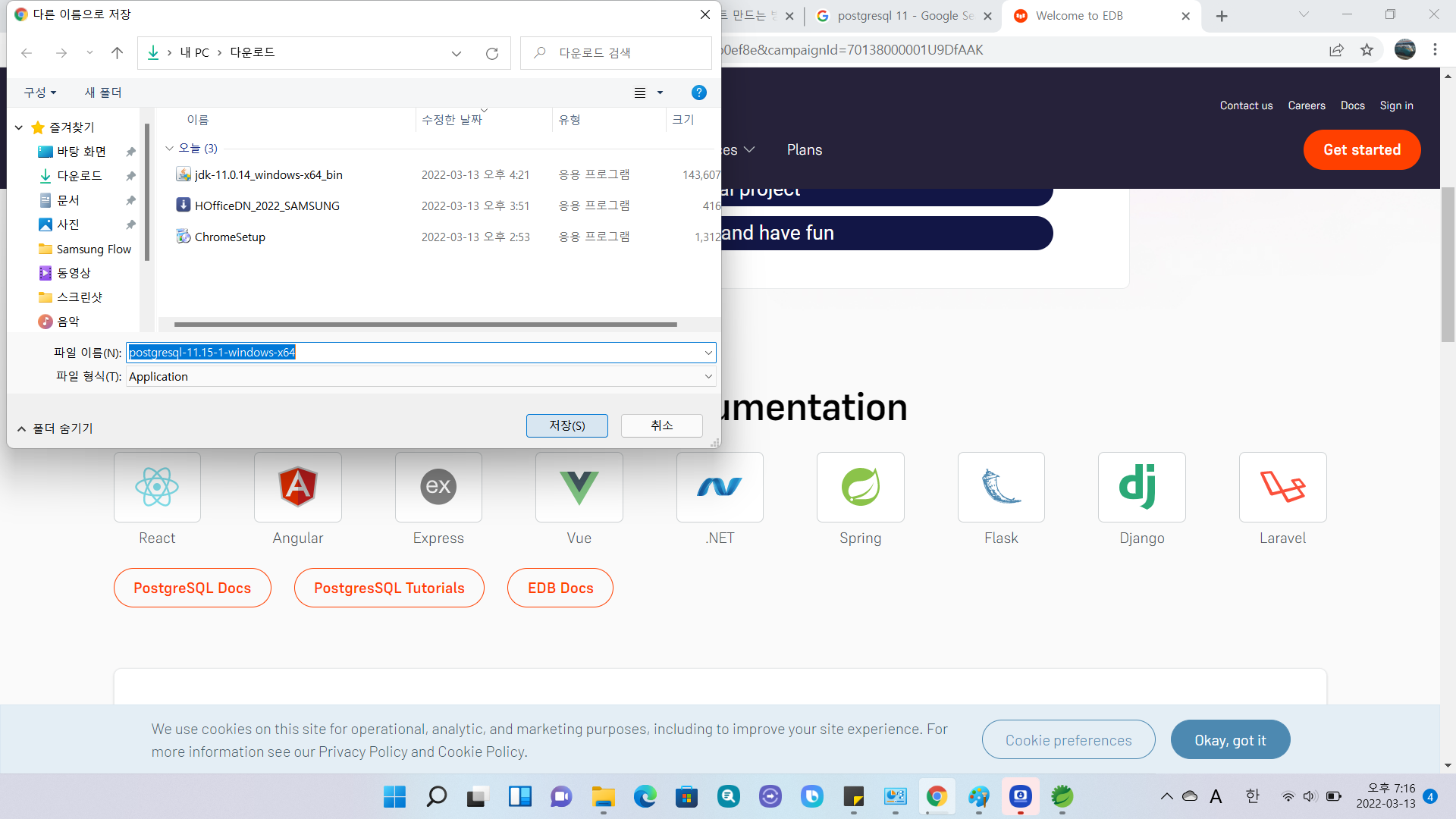
Task: Collapse the 오늘 (3) file group
Action: point(170,149)
